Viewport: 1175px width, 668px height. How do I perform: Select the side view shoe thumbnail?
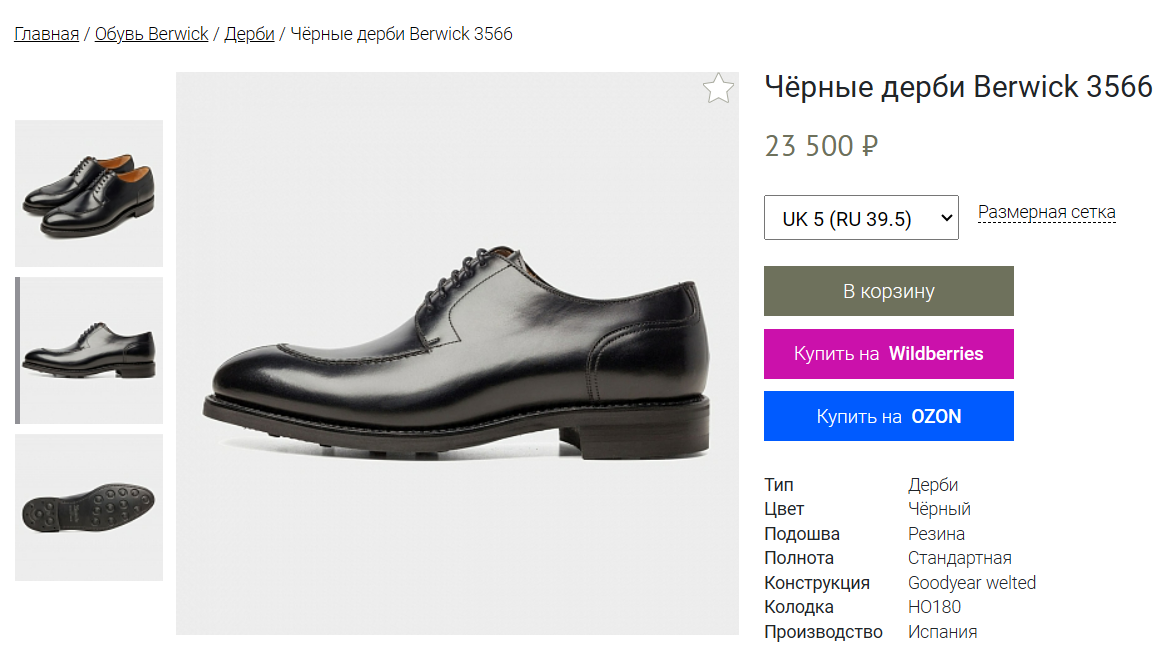point(89,350)
